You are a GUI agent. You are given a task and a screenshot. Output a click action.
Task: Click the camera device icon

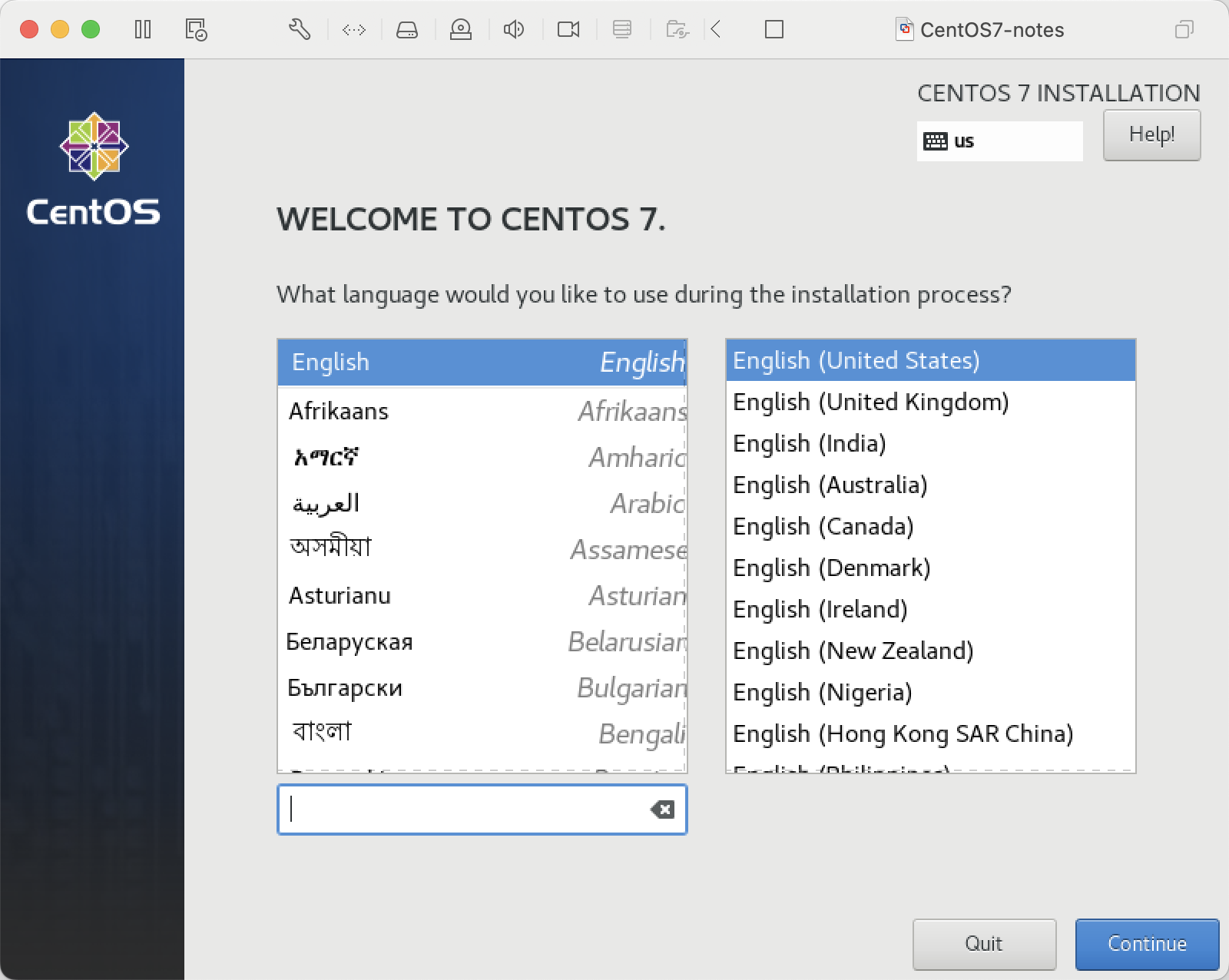568,30
